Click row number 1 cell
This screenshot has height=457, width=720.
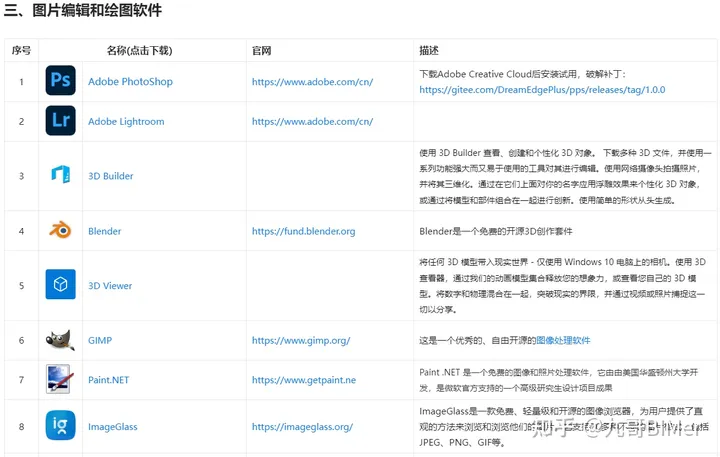click(x=22, y=82)
